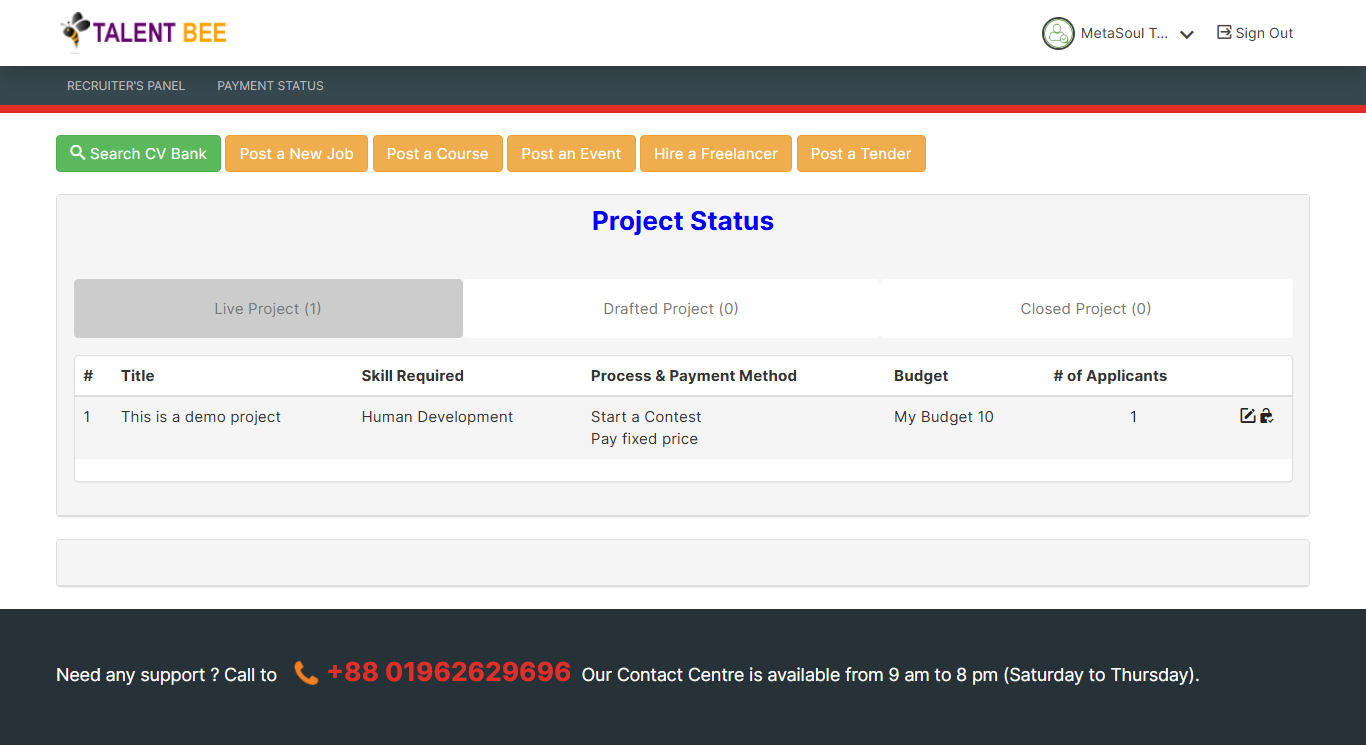Open the Payment Status menu
1366x745 pixels.
(x=270, y=86)
